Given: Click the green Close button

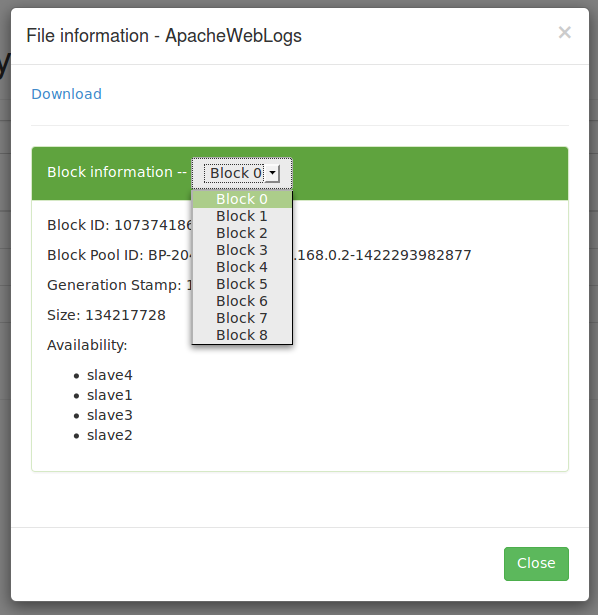Looking at the screenshot, I should pyautogui.click(x=536, y=564).
